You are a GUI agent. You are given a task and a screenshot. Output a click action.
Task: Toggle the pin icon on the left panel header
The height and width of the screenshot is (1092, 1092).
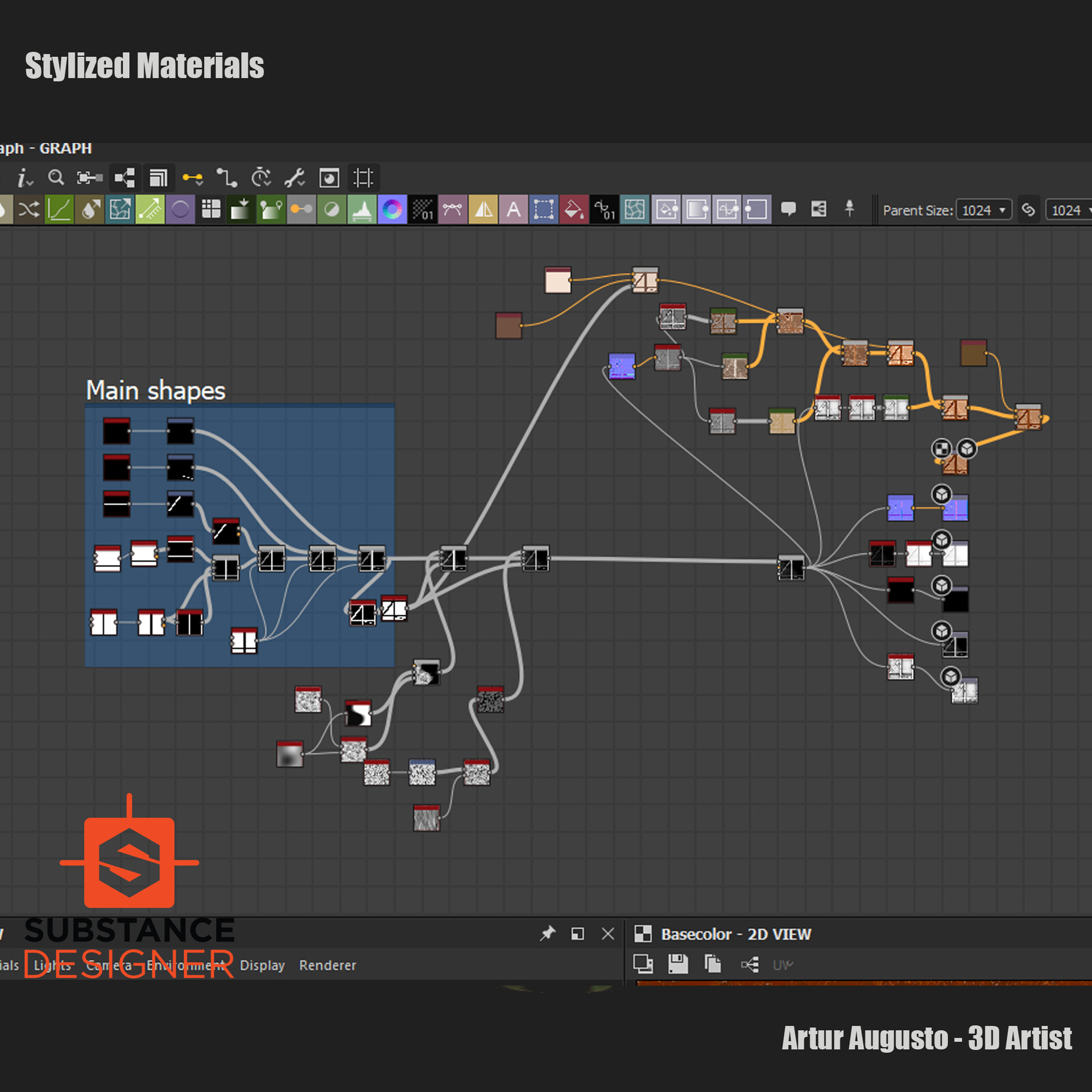pyautogui.click(x=547, y=933)
